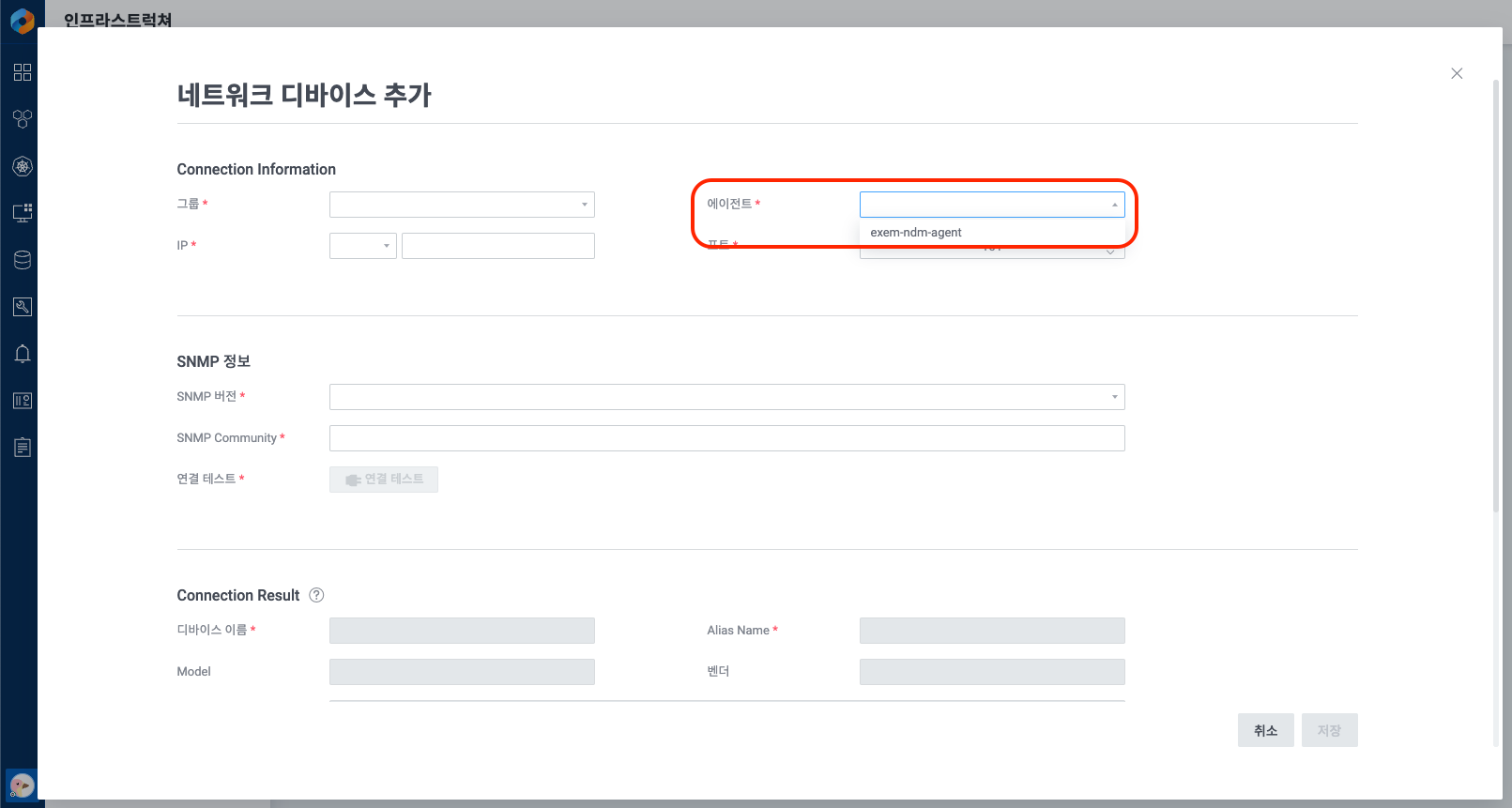Open the Kubernetes wheel icon in sidebar
Image resolution: width=1512 pixels, height=808 pixels.
[x=23, y=166]
